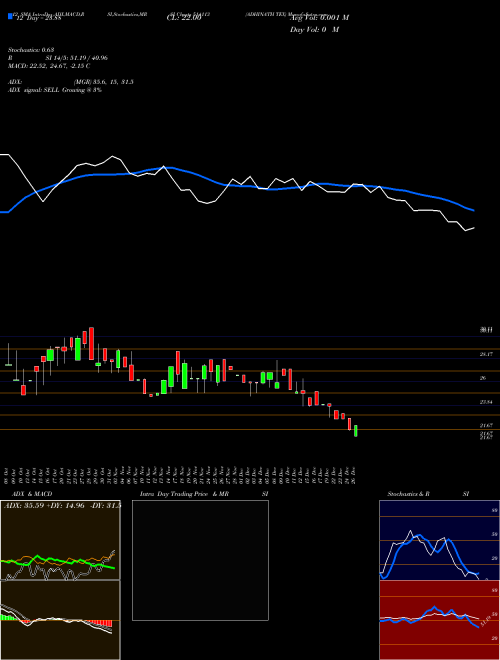Open the ADX indicator sub-chart
Viewport: 500px width, 660px height.
[60, 540]
